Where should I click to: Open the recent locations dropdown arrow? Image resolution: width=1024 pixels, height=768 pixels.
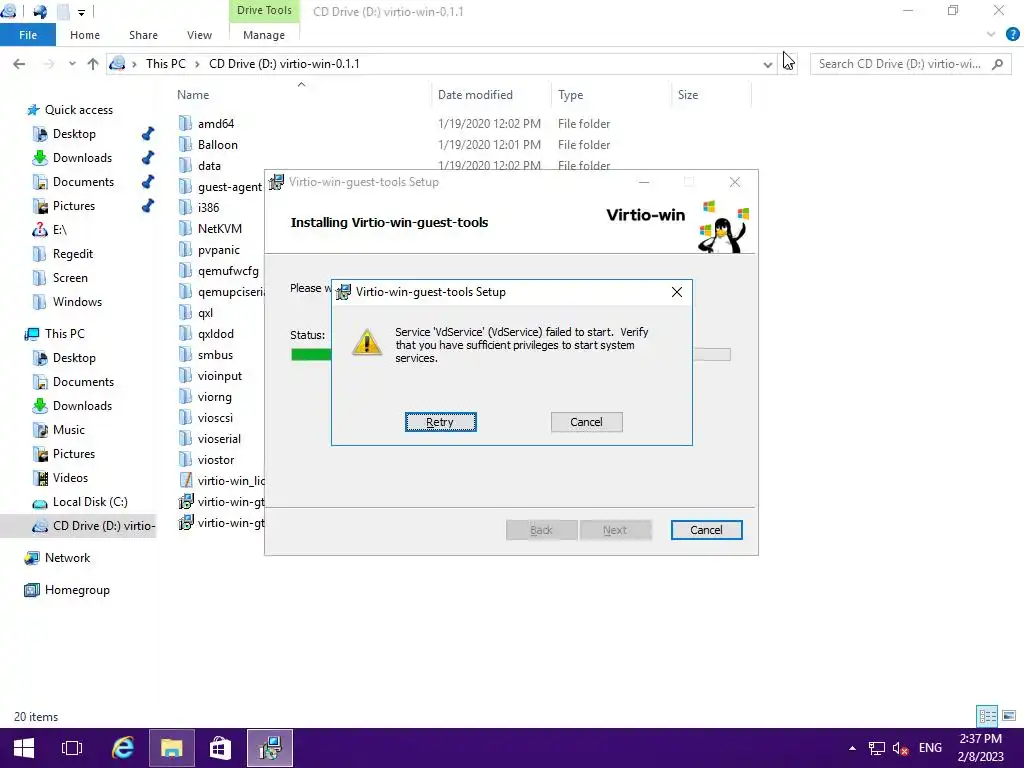tap(72, 63)
